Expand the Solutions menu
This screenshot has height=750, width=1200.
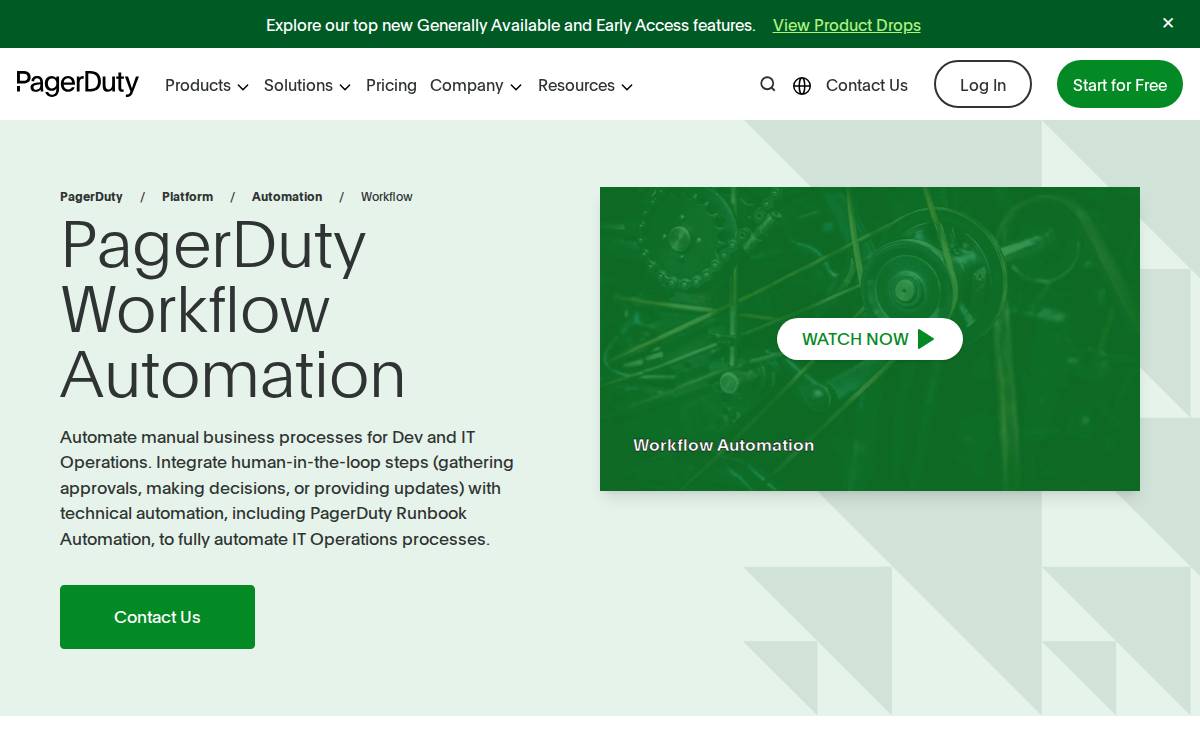pyautogui.click(x=307, y=86)
